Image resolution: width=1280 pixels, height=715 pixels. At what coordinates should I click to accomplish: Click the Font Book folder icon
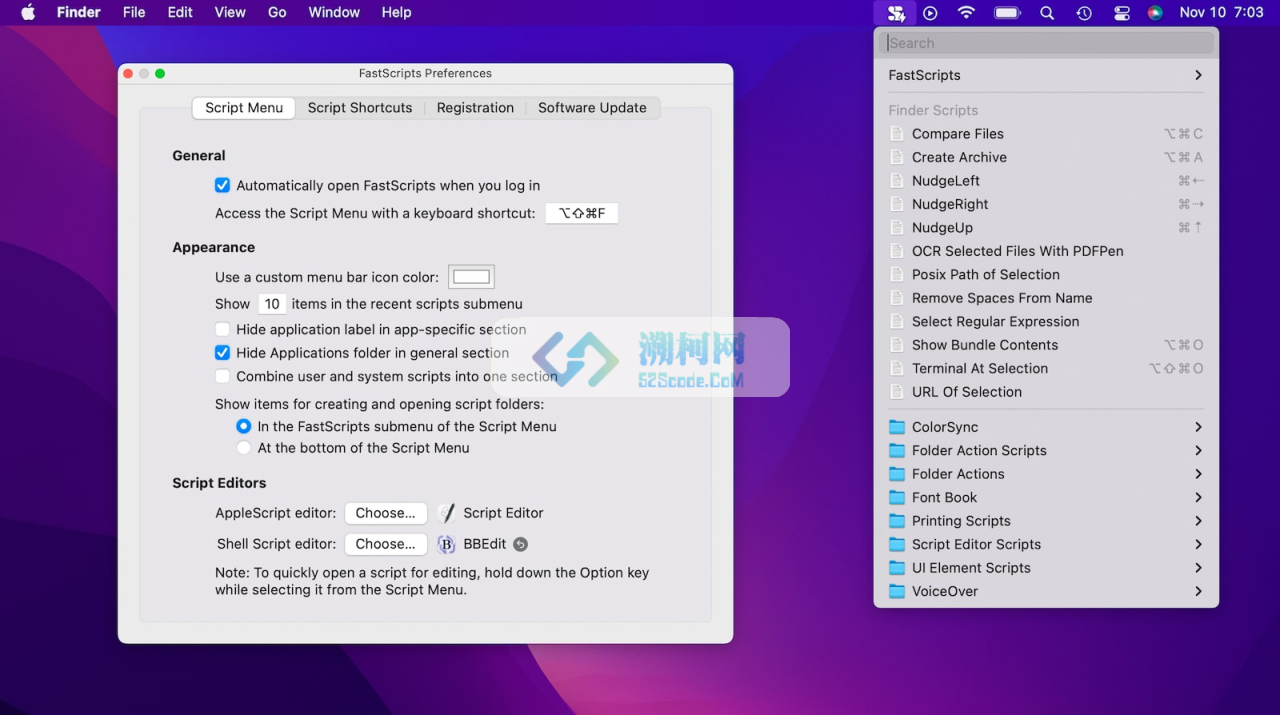coord(897,498)
